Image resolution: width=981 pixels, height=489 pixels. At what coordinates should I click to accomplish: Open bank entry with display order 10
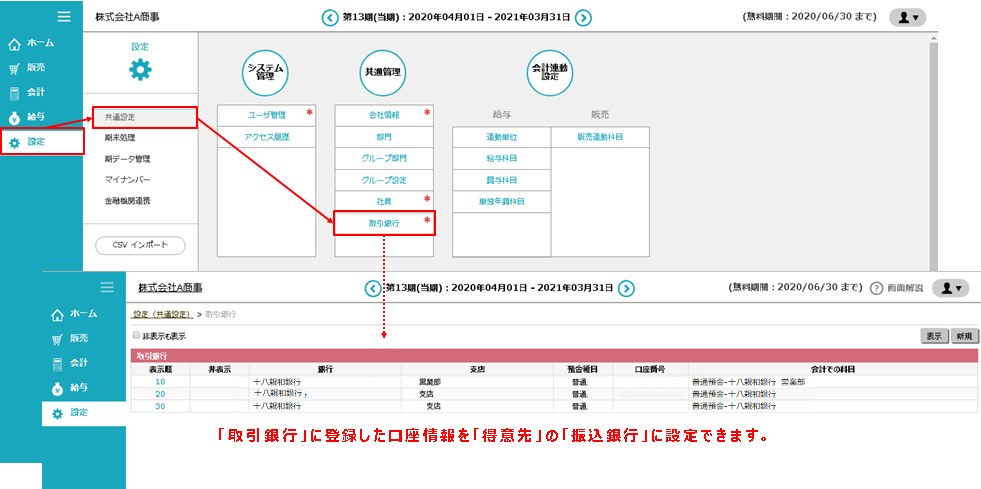pyautogui.click(x=160, y=381)
